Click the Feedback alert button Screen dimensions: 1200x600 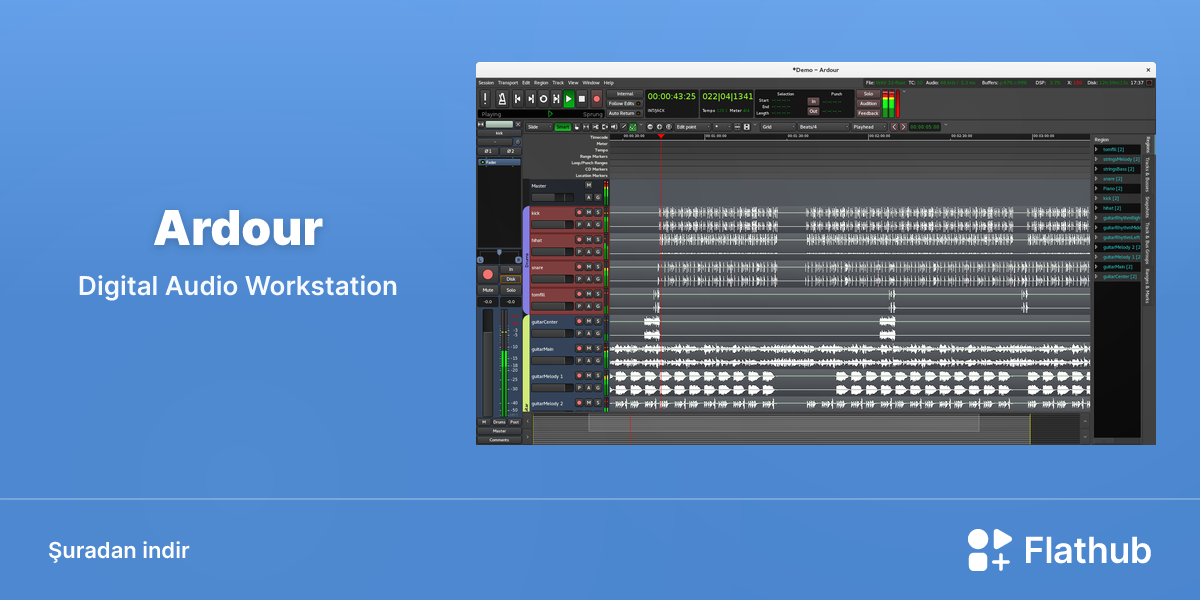(868, 113)
